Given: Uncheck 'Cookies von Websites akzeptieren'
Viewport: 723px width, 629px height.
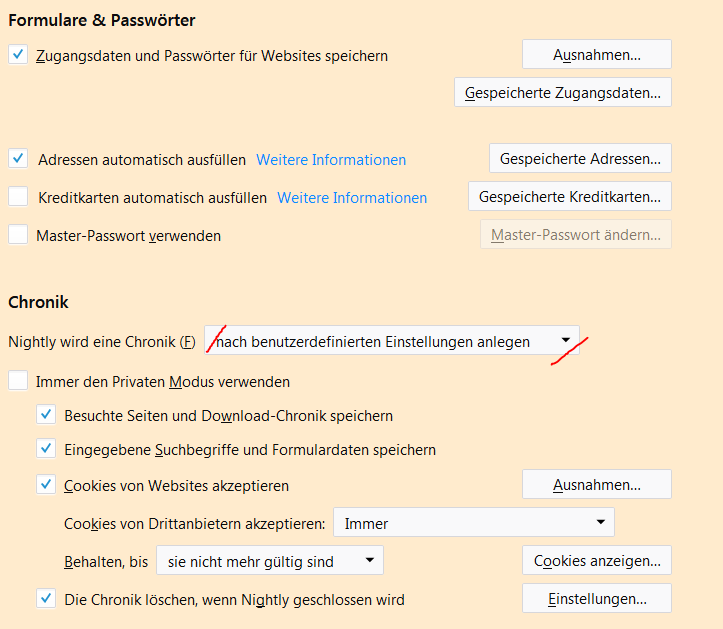Looking at the screenshot, I should click(46, 485).
